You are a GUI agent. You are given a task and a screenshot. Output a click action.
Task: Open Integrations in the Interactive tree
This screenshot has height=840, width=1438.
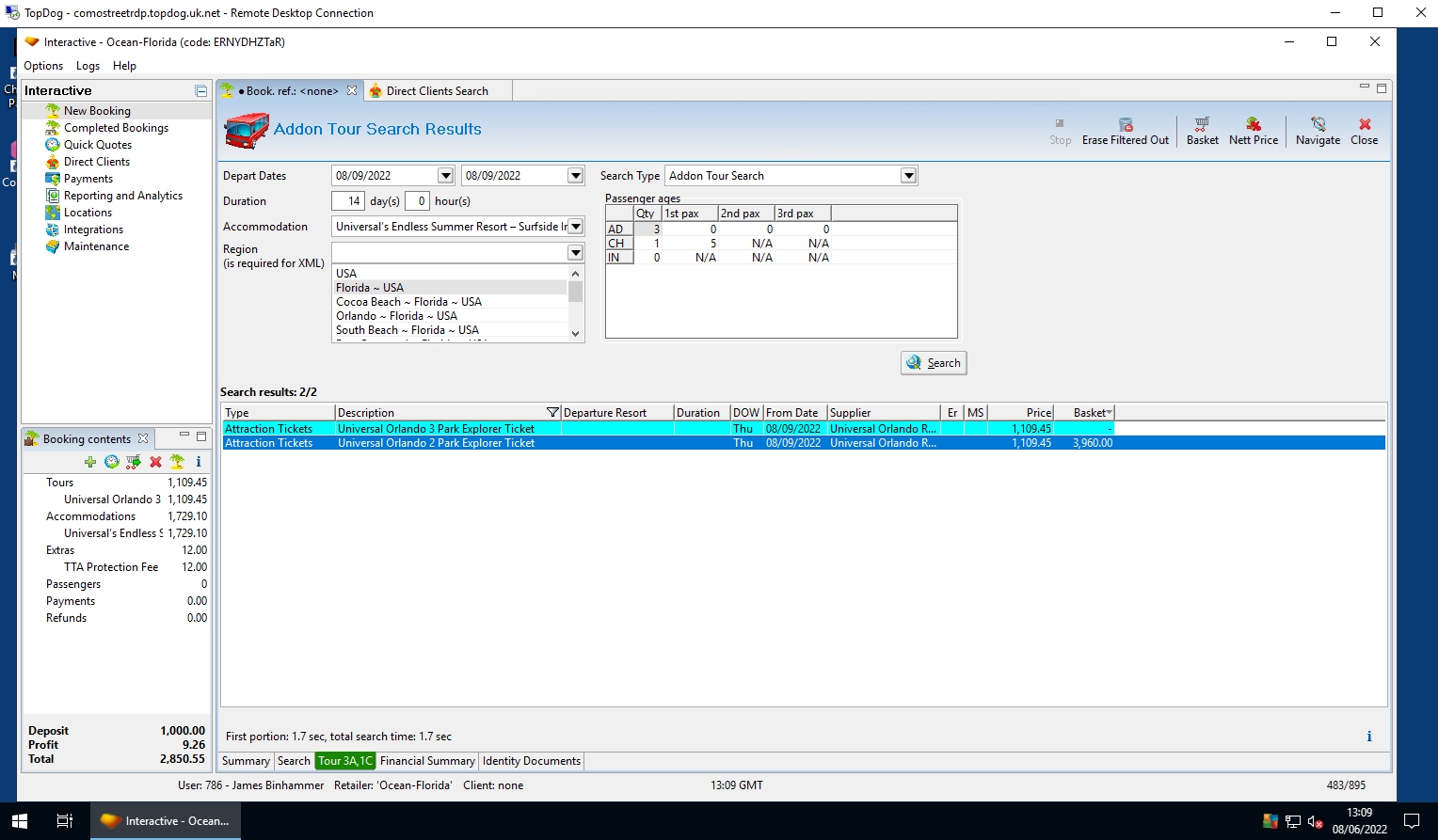(93, 230)
